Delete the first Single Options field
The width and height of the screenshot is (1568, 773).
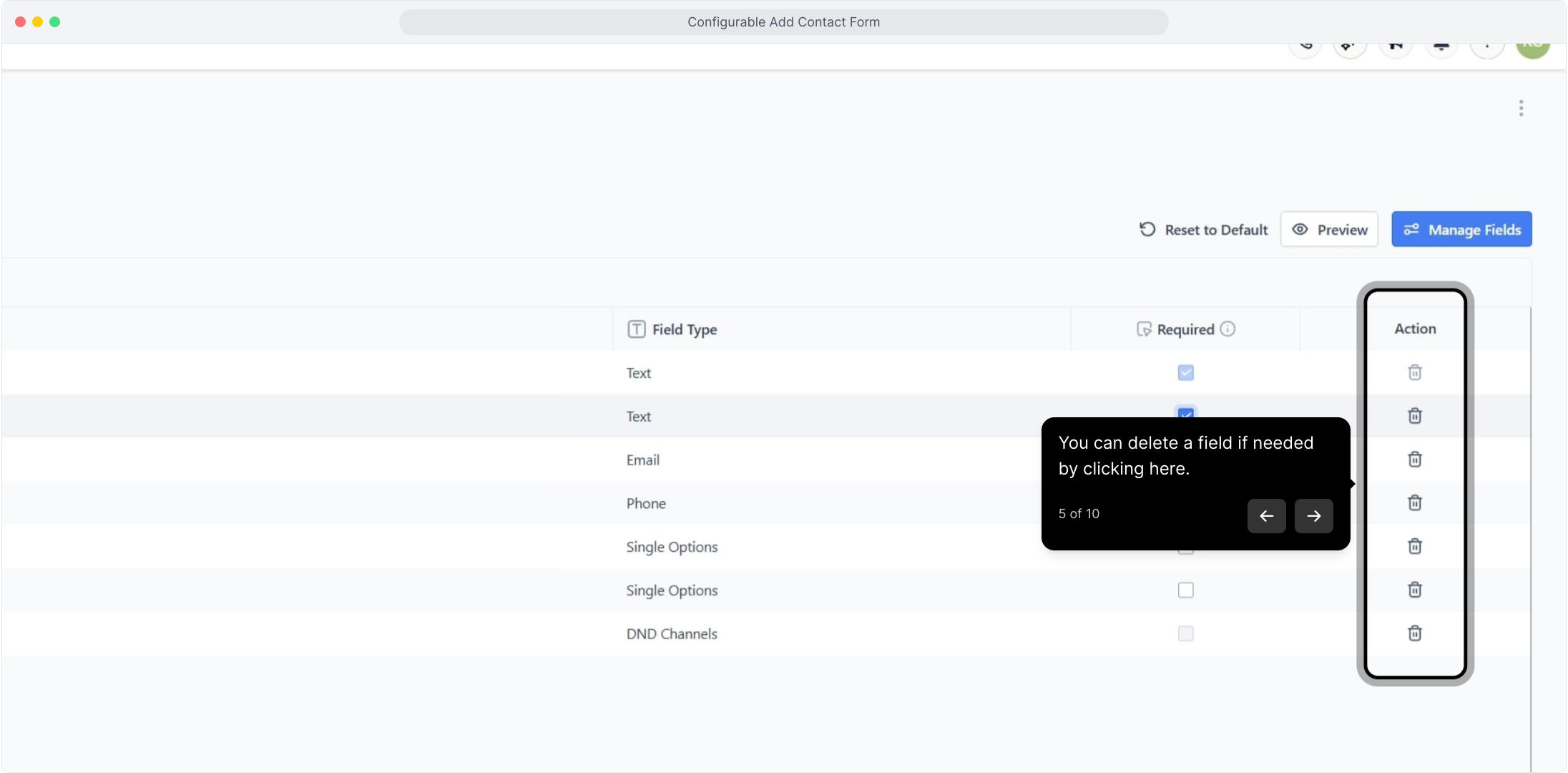pos(1414,547)
